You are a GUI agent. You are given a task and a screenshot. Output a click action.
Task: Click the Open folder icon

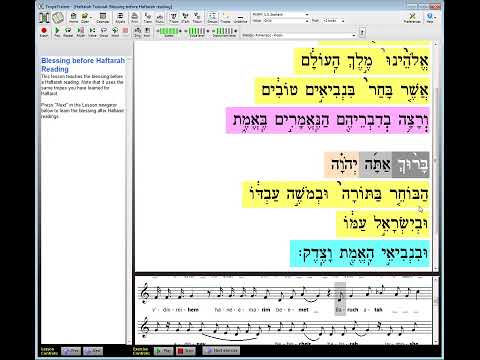point(85,18)
